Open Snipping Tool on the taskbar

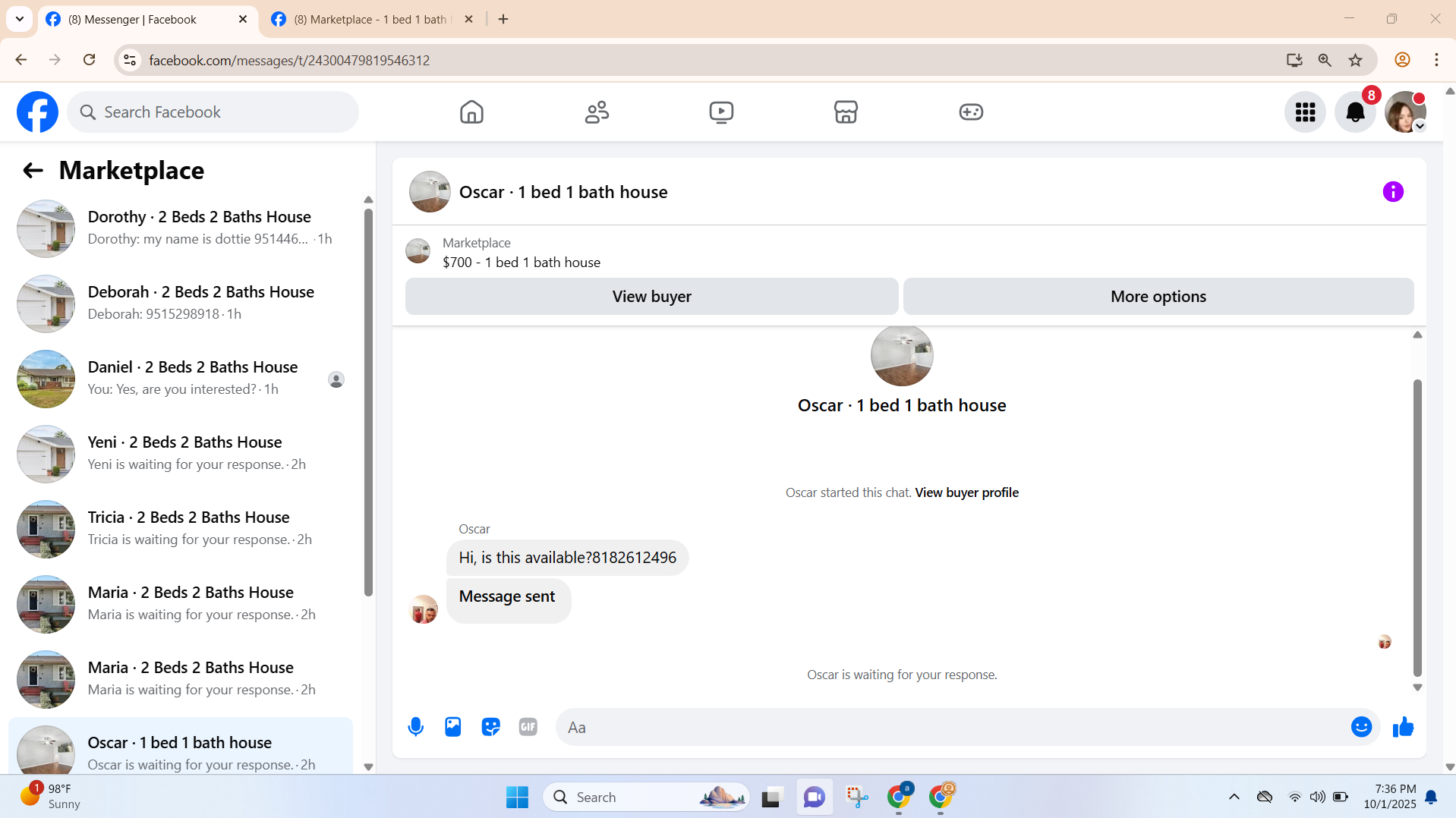tap(856, 798)
